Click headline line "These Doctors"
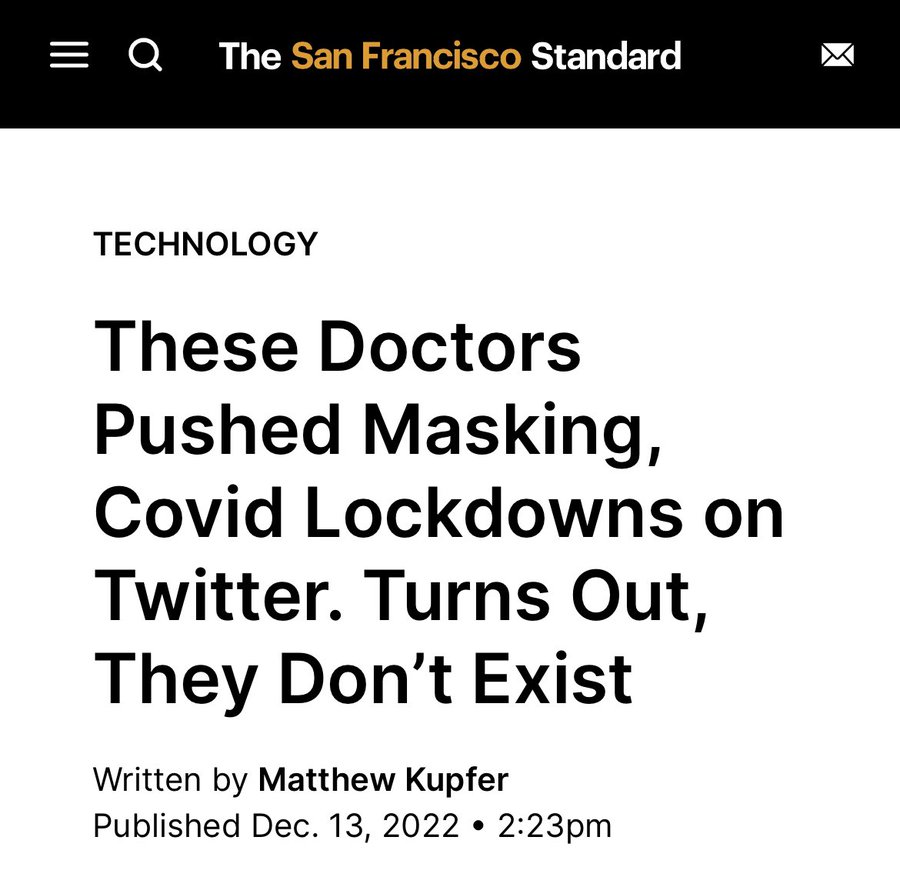The image size is (900, 887). click(337, 345)
